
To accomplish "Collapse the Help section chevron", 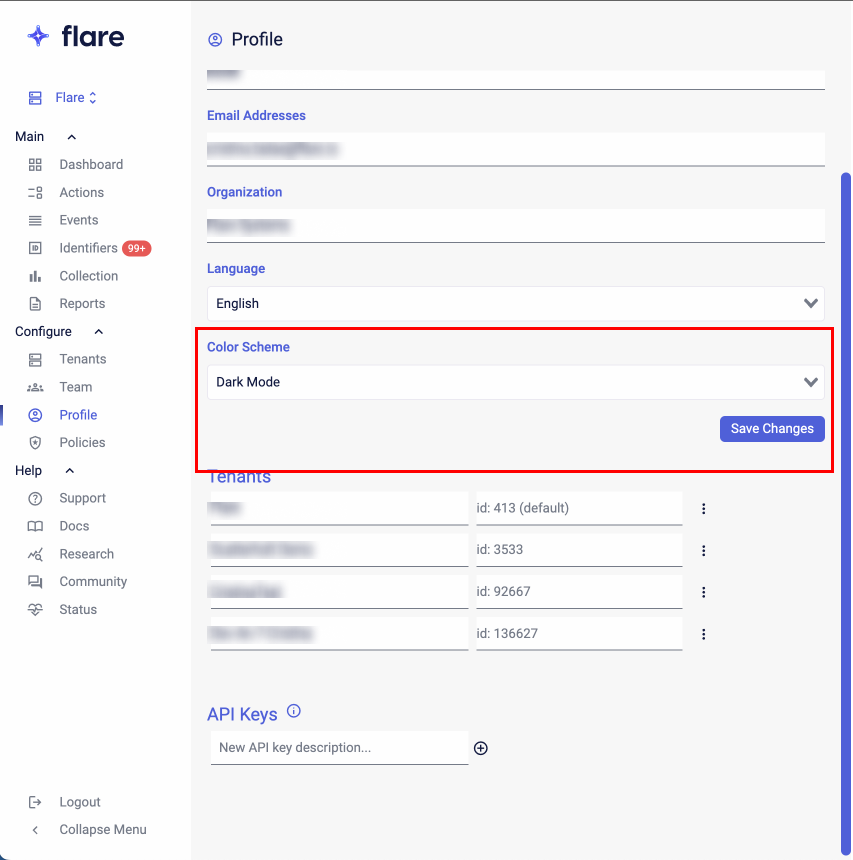I will [x=70, y=471].
